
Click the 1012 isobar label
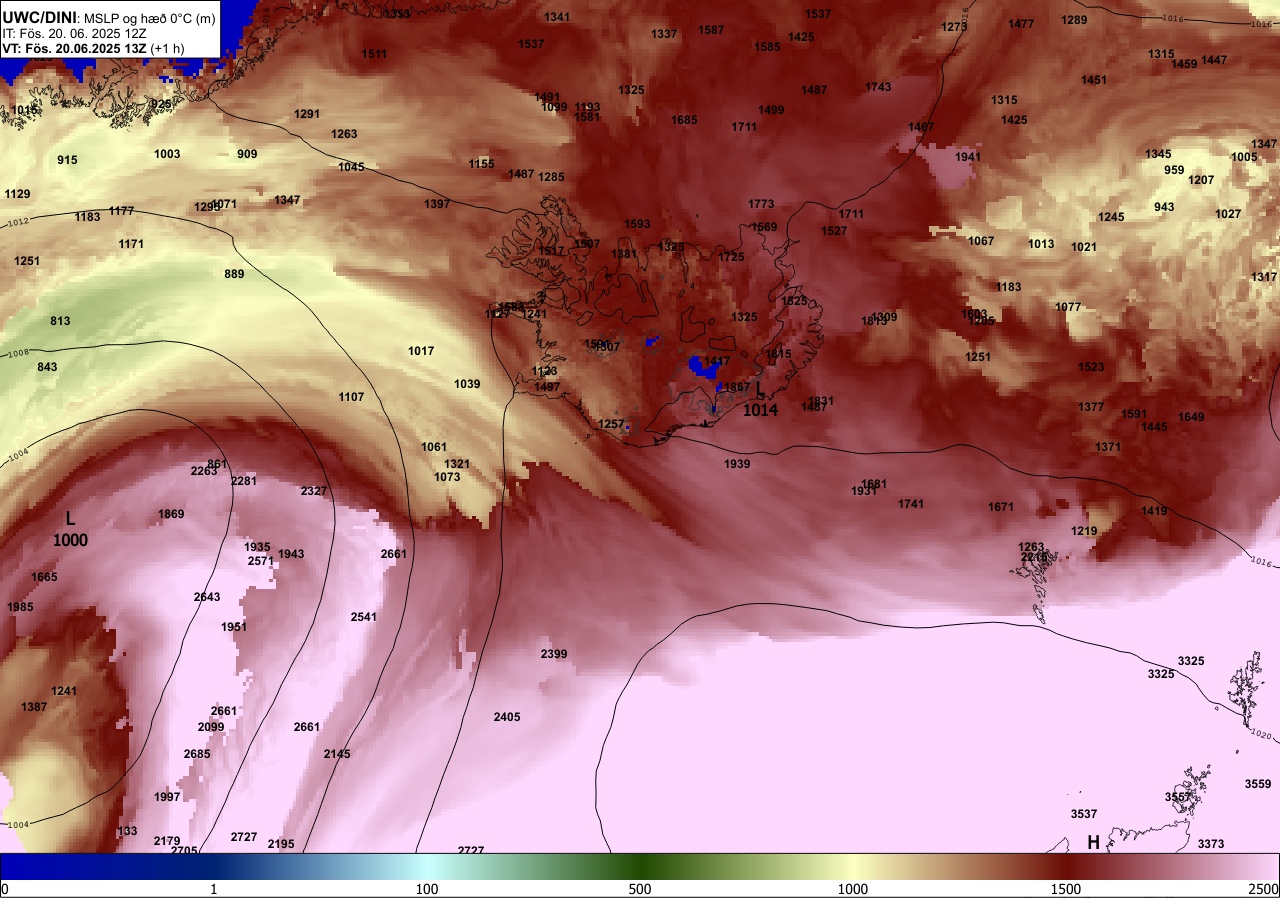18,222
